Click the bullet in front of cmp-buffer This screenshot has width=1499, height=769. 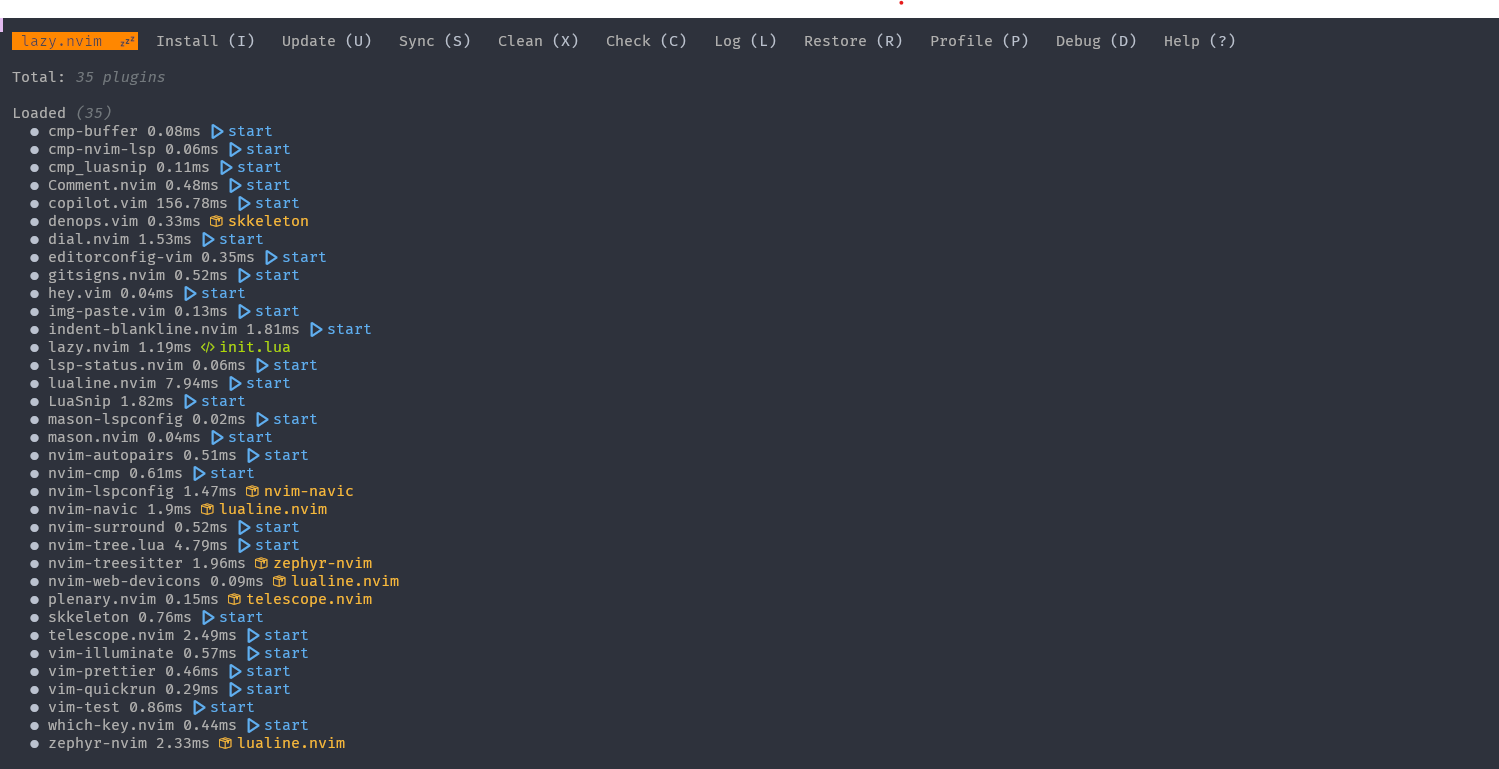click(x=35, y=131)
